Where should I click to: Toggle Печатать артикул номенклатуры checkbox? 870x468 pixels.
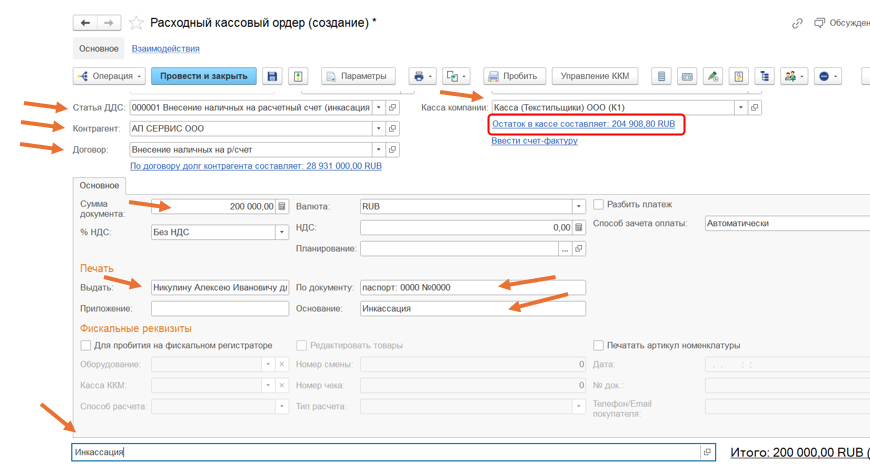599,346
